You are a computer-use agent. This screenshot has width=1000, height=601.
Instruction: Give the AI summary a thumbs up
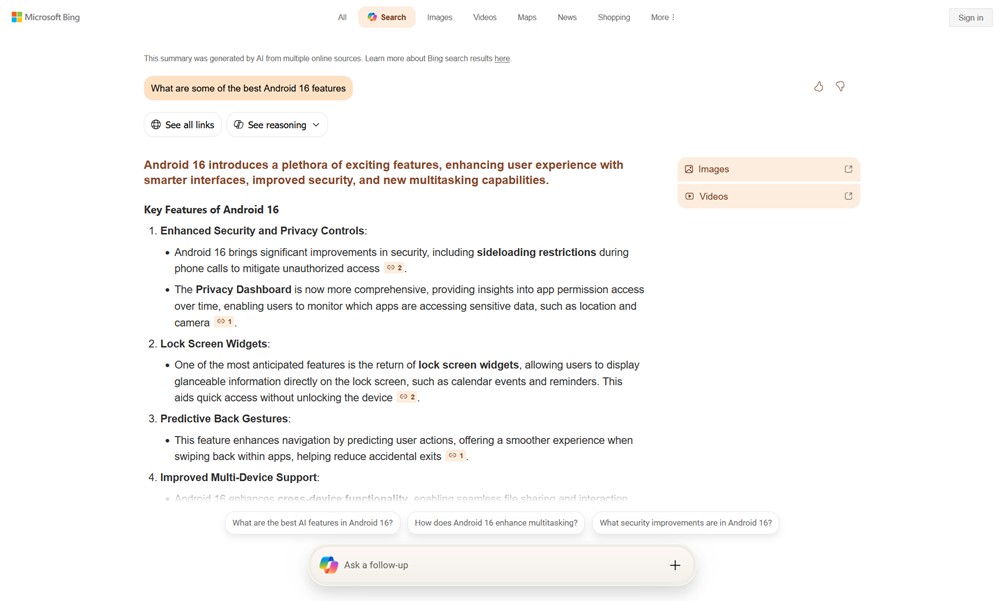[x=818, y=86]
